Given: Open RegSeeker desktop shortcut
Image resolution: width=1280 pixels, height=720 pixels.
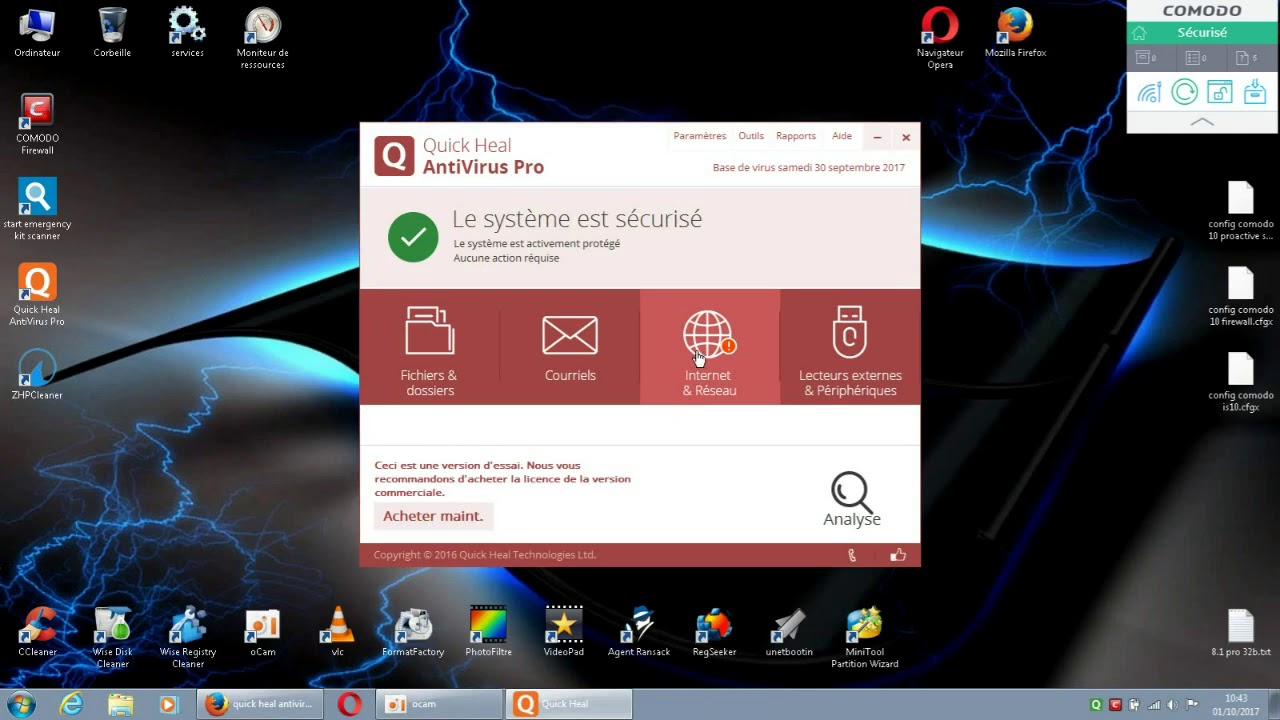Looking at the screenshot, I should coord(714,632).
